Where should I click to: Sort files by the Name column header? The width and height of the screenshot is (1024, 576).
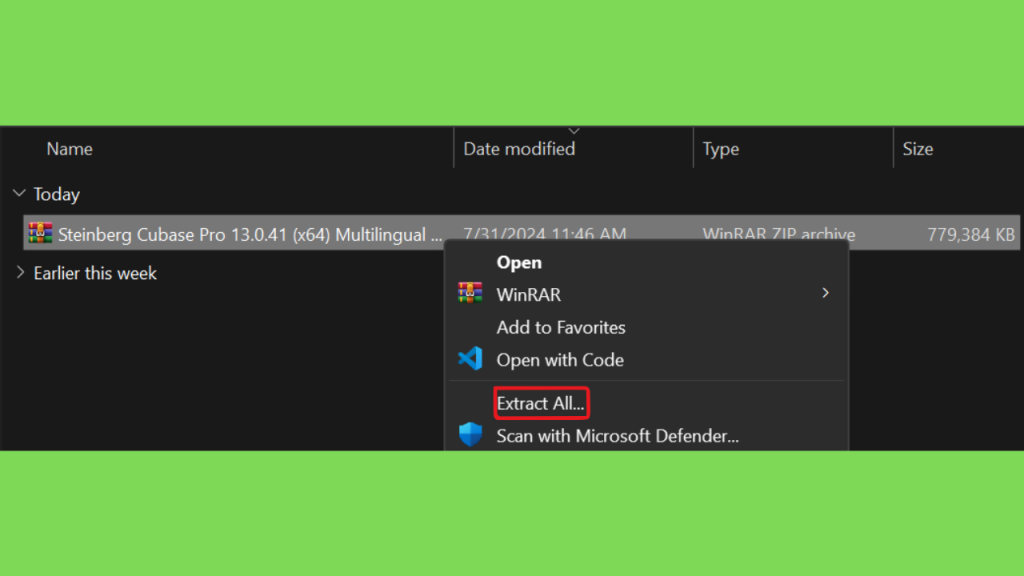click(69, 149)
